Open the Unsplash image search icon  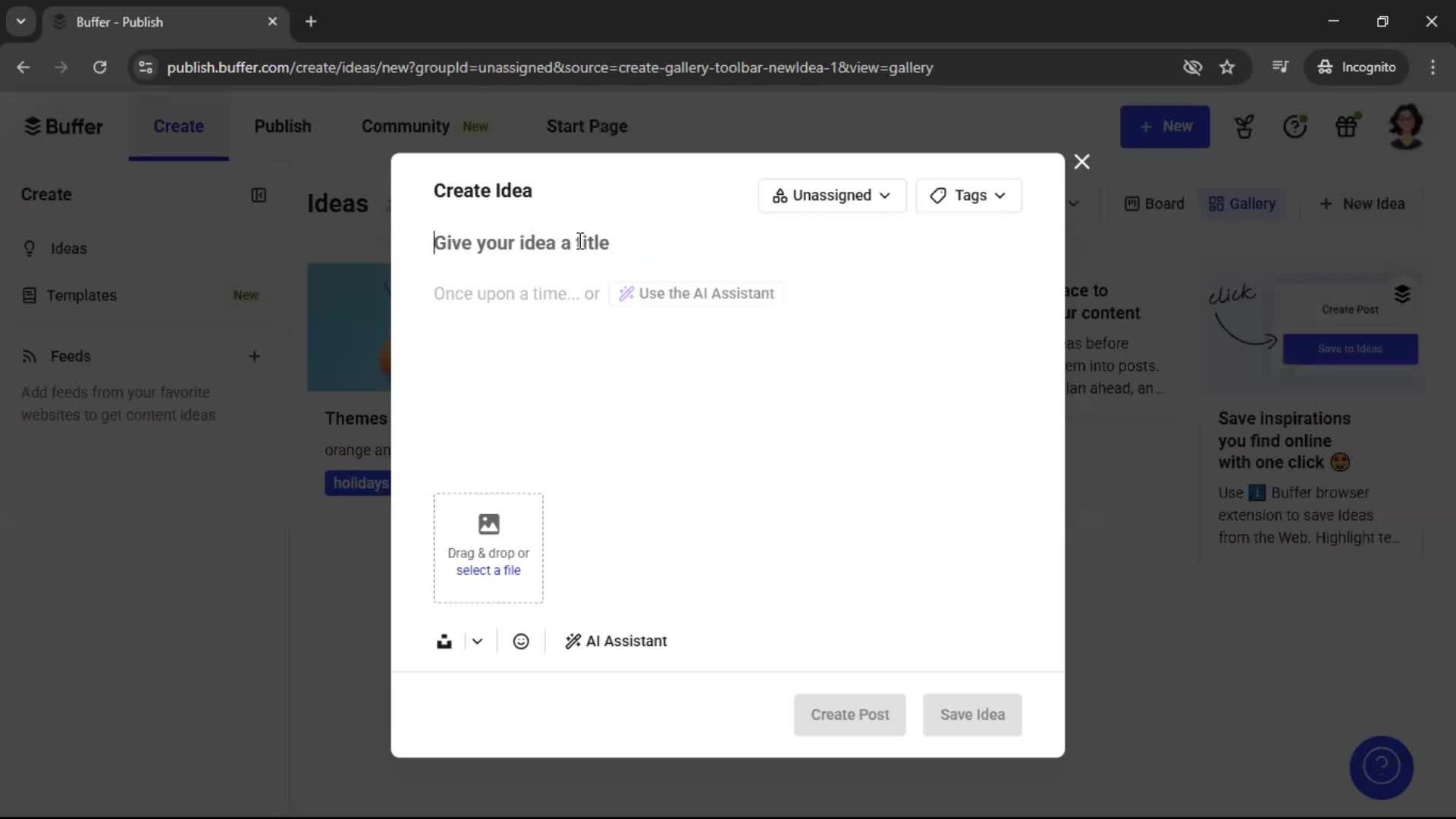click(x=444, y=641)
